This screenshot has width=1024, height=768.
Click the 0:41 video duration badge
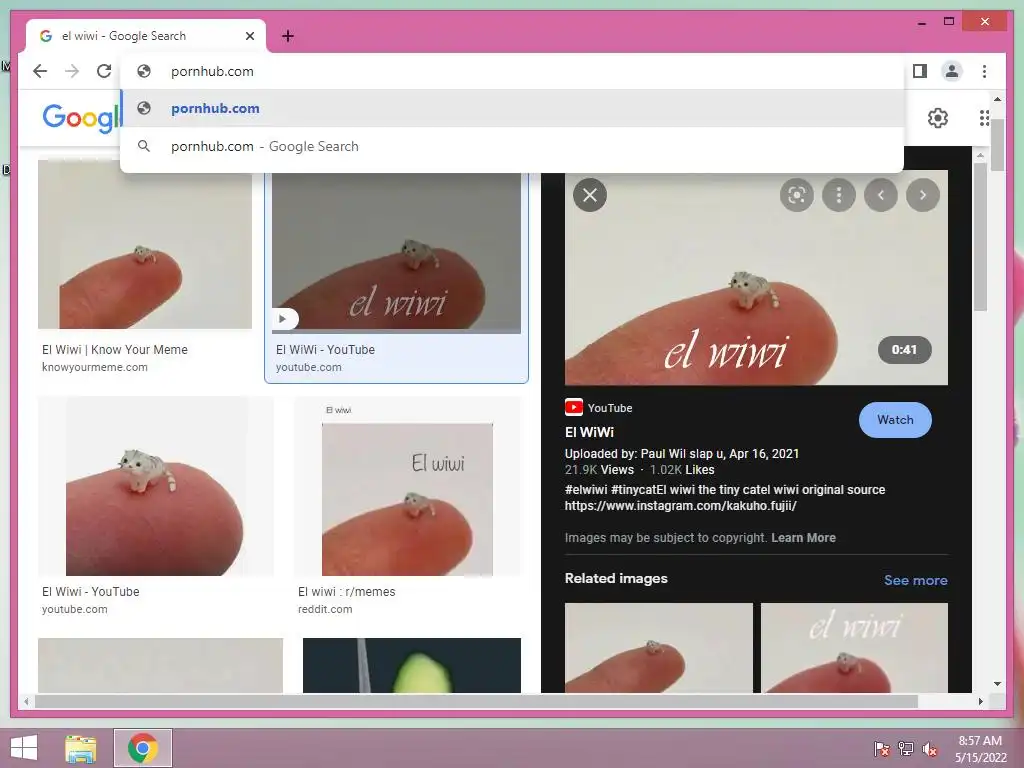tap(904, 349)
